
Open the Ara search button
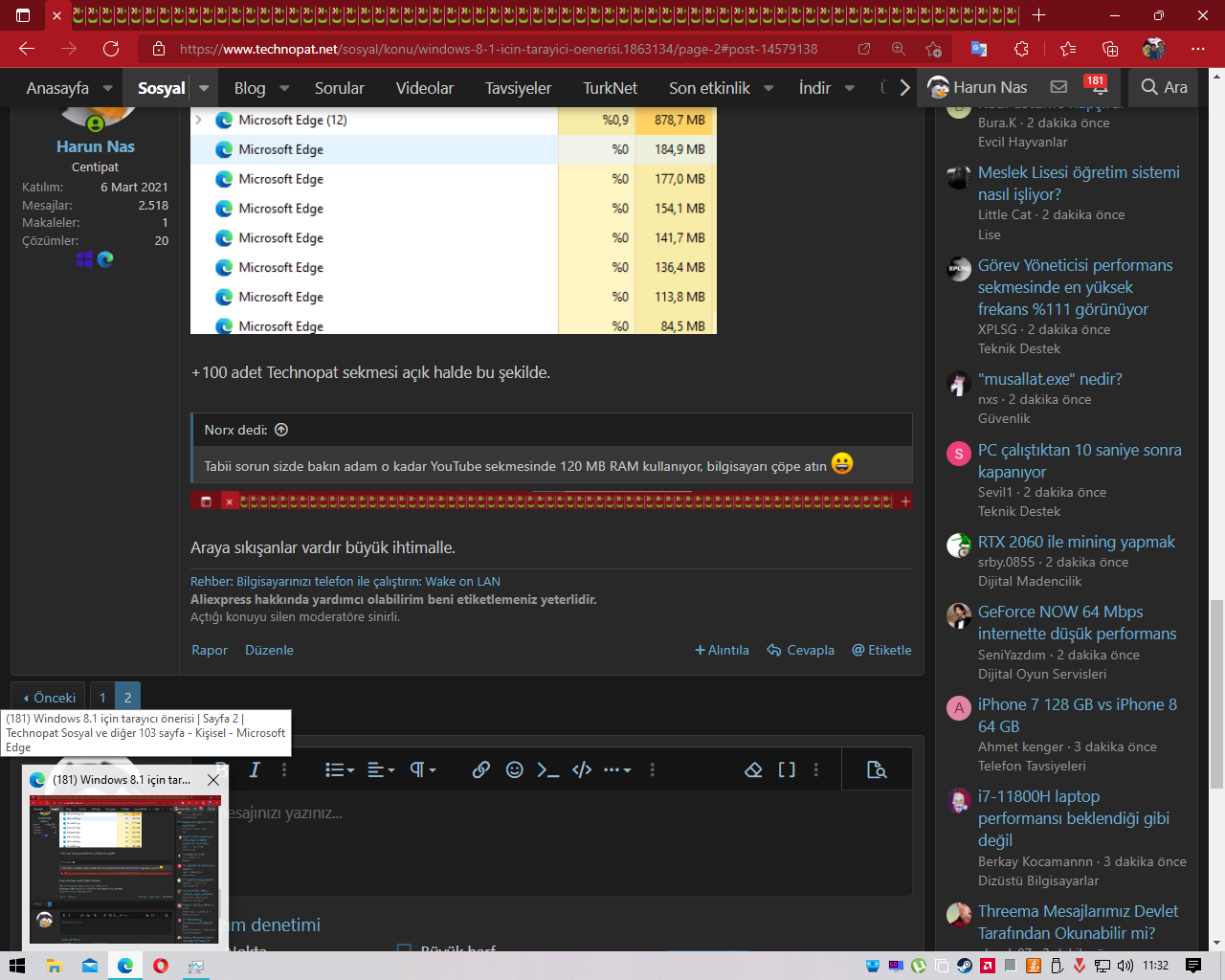pos(1164,87)
